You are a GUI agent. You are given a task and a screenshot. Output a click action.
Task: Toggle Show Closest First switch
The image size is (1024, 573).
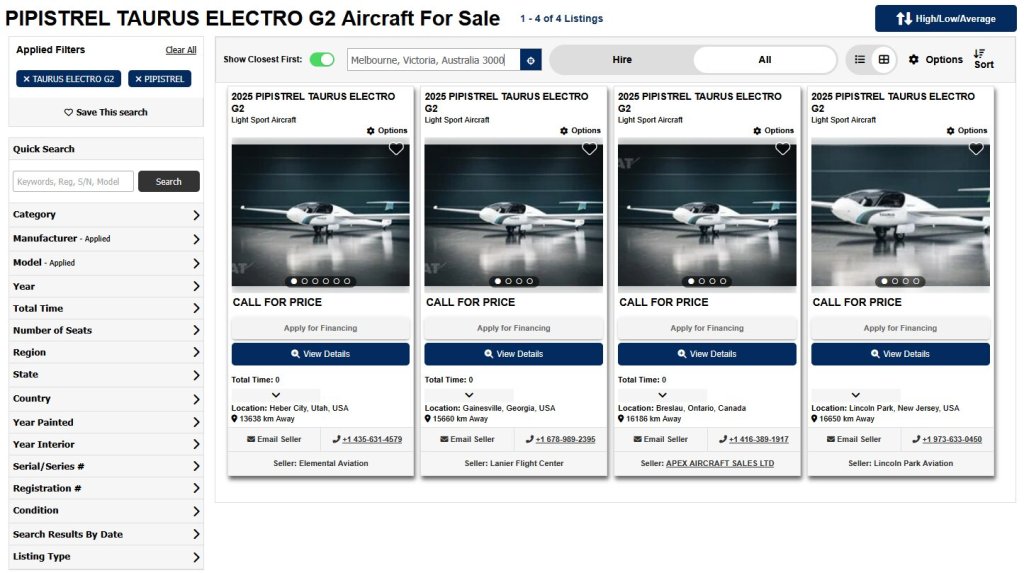322,60
